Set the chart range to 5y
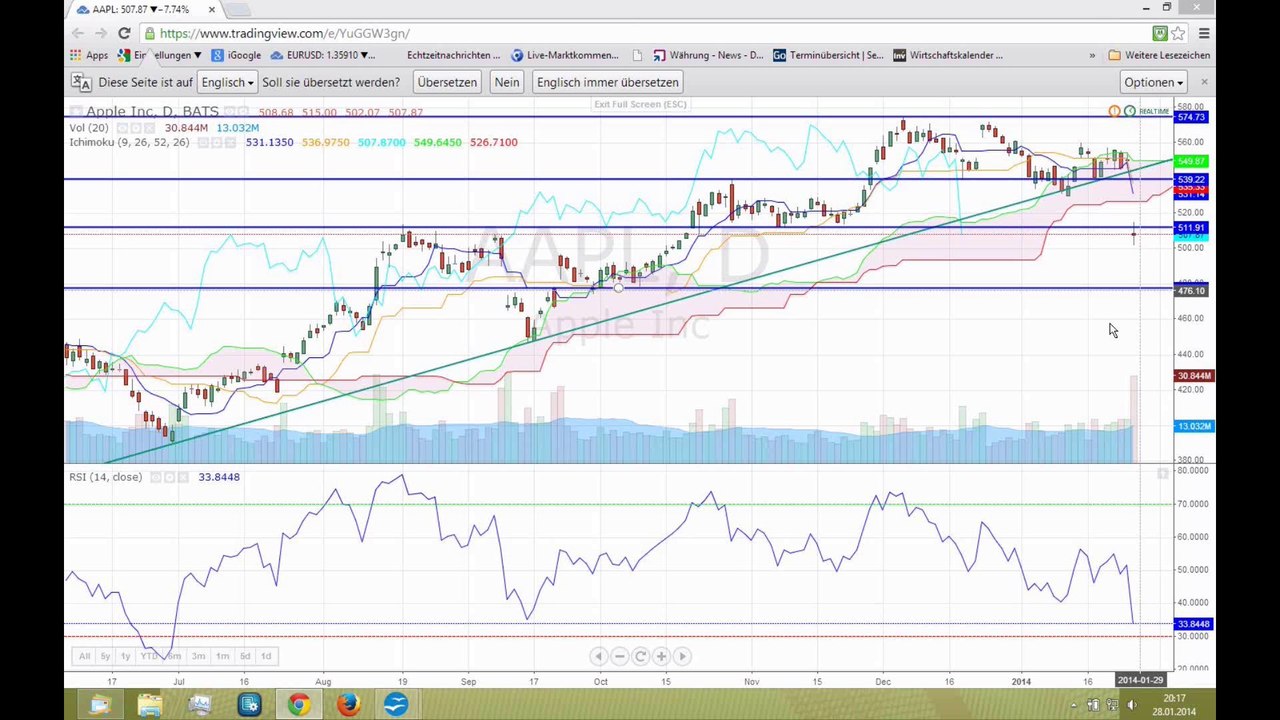1280x720 pixels. 105,656
